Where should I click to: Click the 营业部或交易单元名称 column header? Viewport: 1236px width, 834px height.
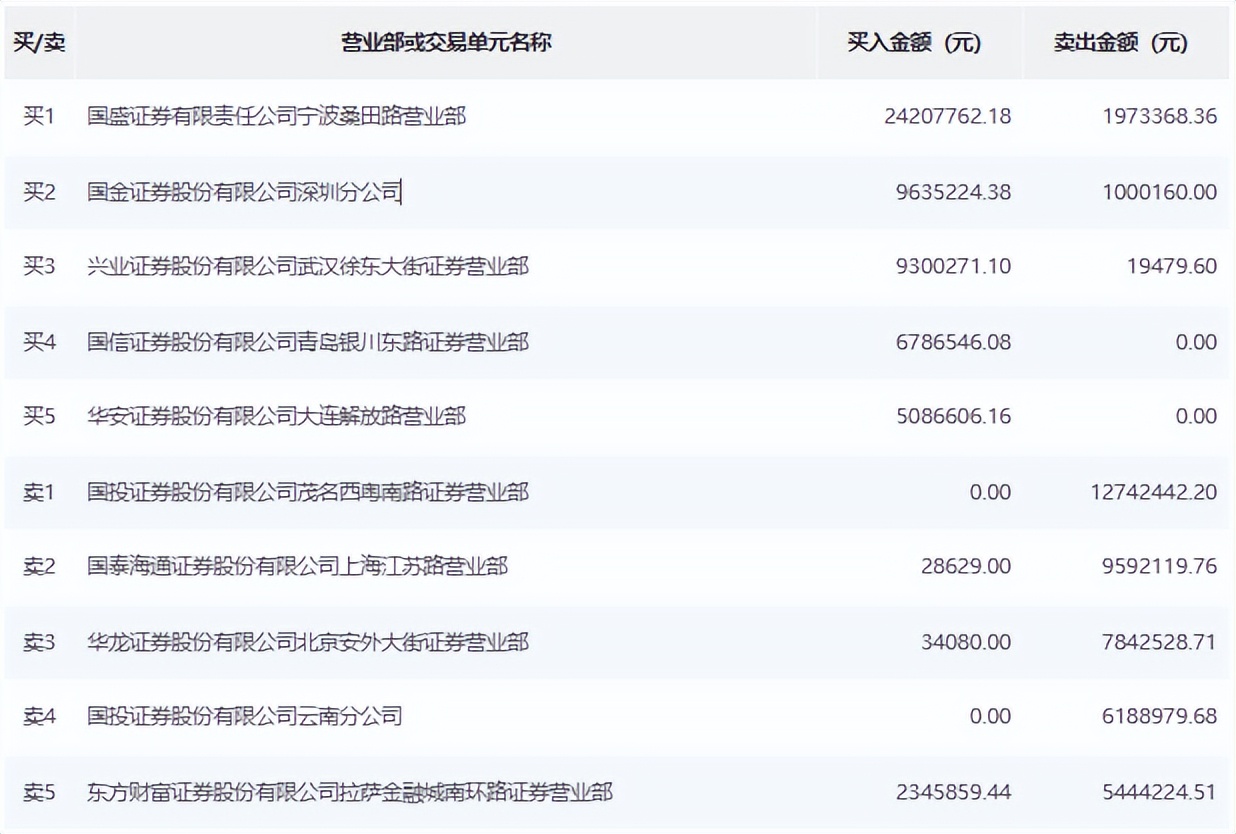(x=446, y=43)
